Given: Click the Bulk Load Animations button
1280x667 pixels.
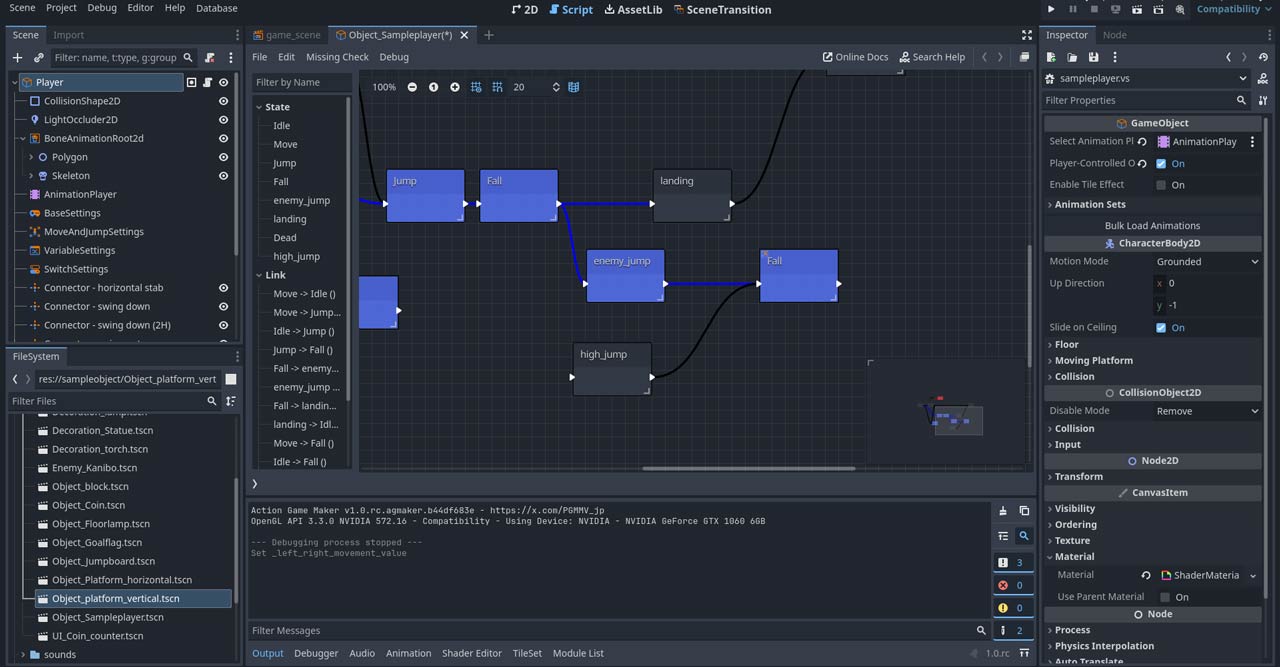Looking at the screenshot, I should [x=1152, y=226].
